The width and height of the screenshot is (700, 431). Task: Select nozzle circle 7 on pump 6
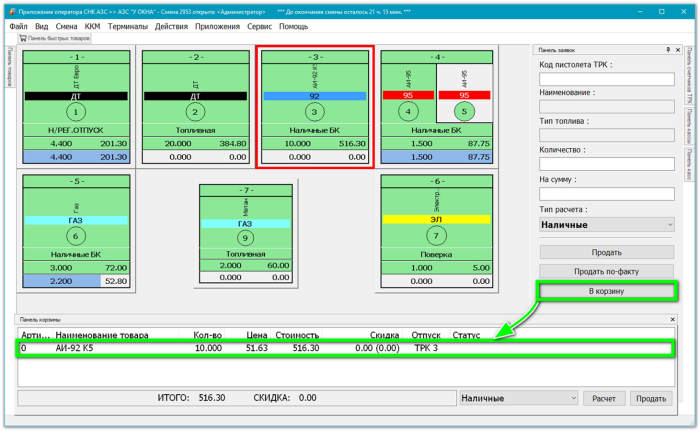(436, 236)
